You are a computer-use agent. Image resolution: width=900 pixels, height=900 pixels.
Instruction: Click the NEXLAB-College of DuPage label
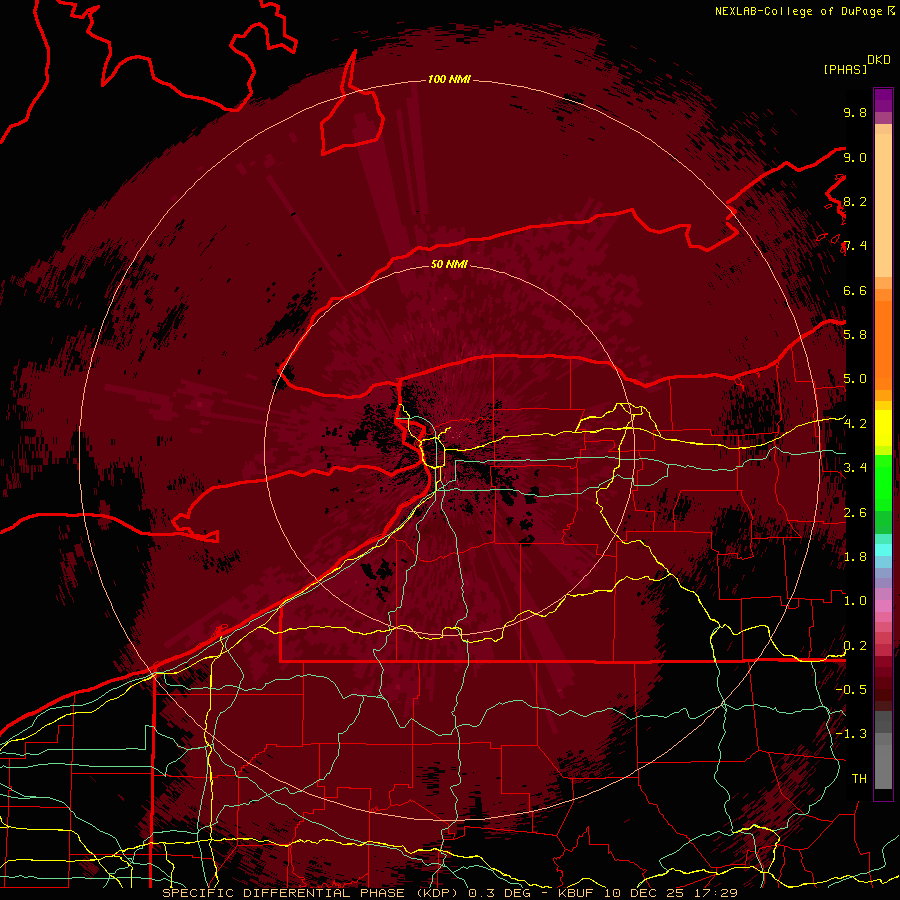[799, 11]
